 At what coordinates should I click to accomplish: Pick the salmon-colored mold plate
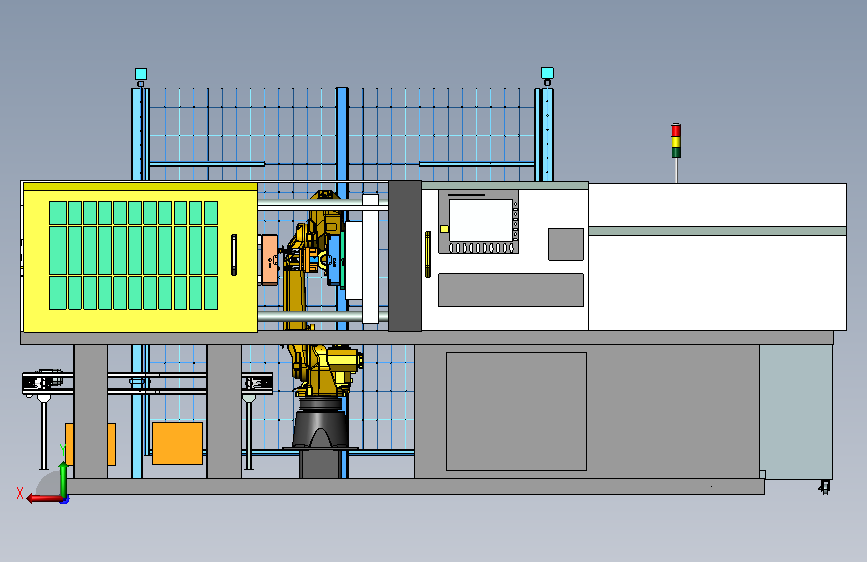269,260
